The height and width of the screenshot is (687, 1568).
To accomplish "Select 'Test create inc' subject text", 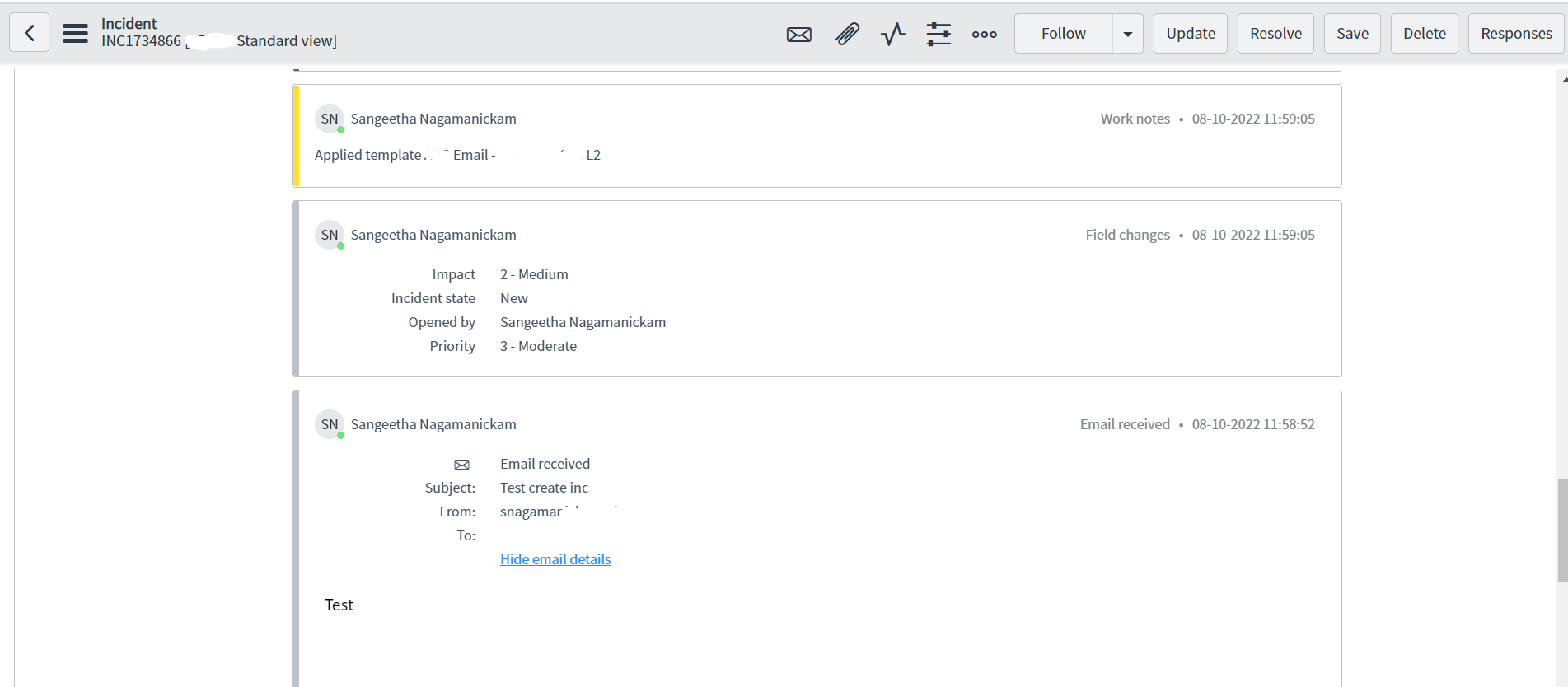I will pos(544,488).
